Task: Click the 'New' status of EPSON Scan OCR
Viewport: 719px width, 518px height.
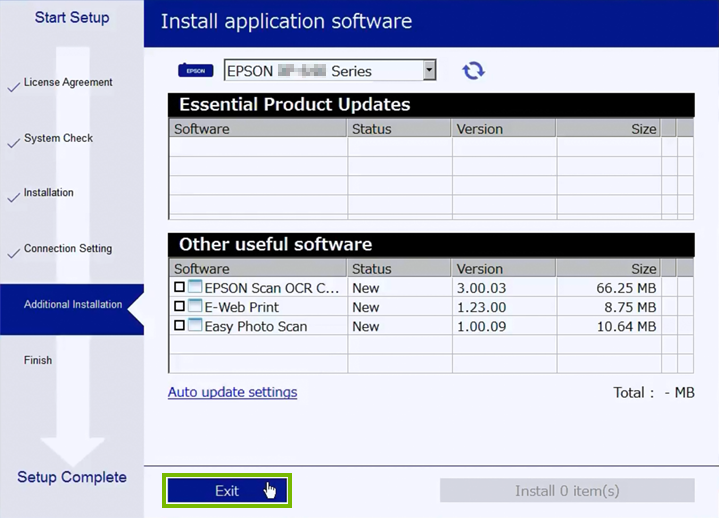Action: 365,288
